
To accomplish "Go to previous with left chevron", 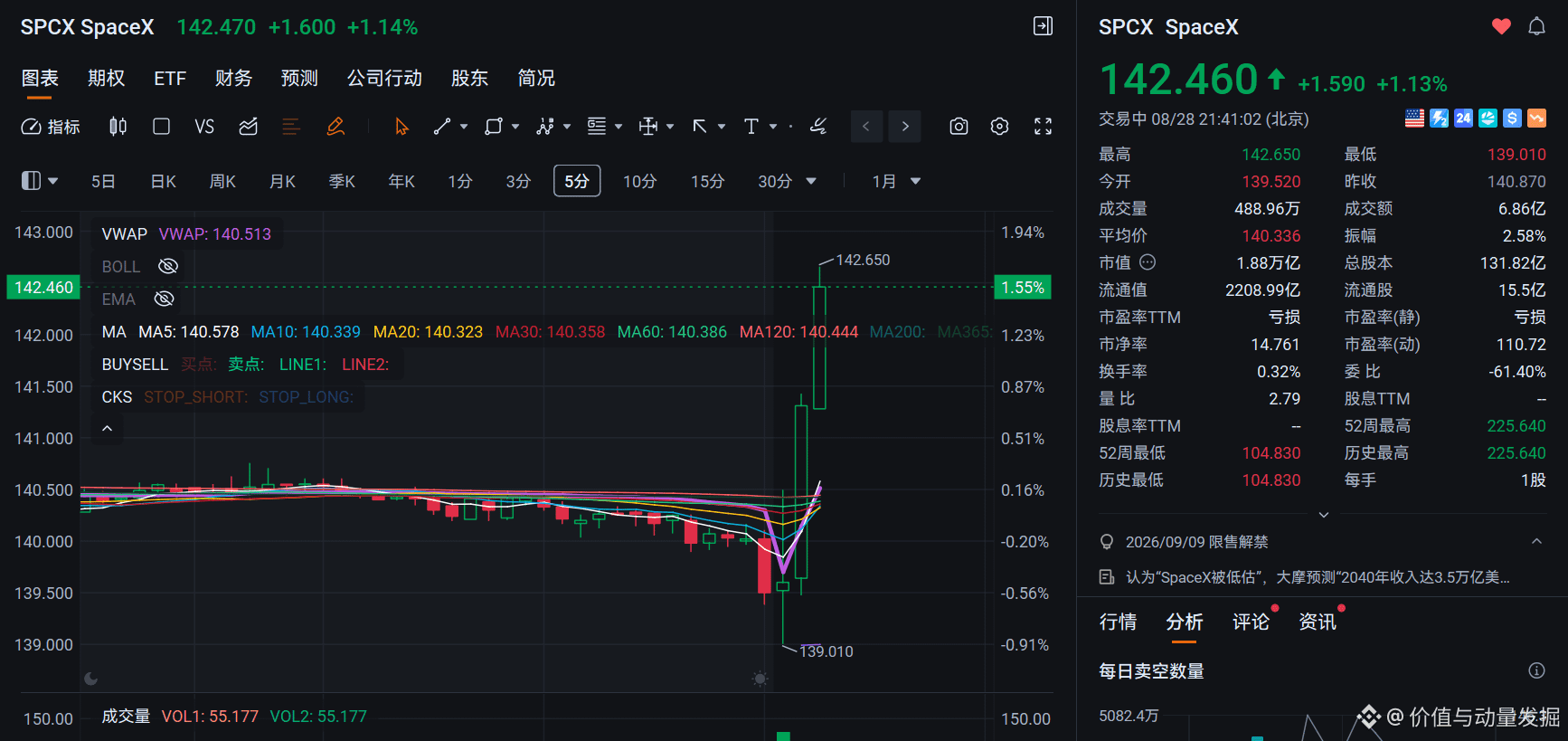I will point(866,127).
